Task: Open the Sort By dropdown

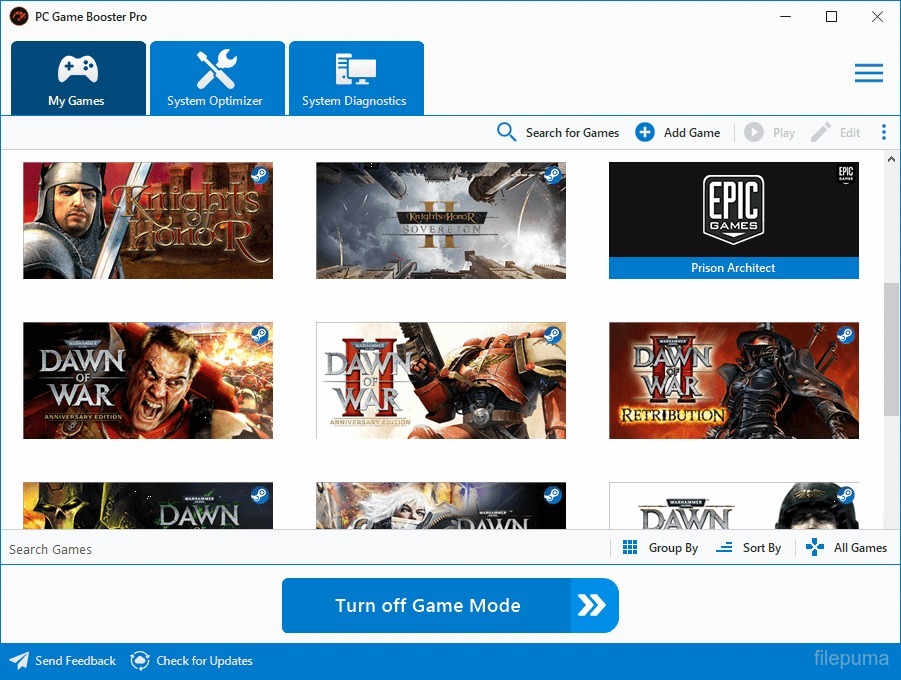Action: [749, 548]
